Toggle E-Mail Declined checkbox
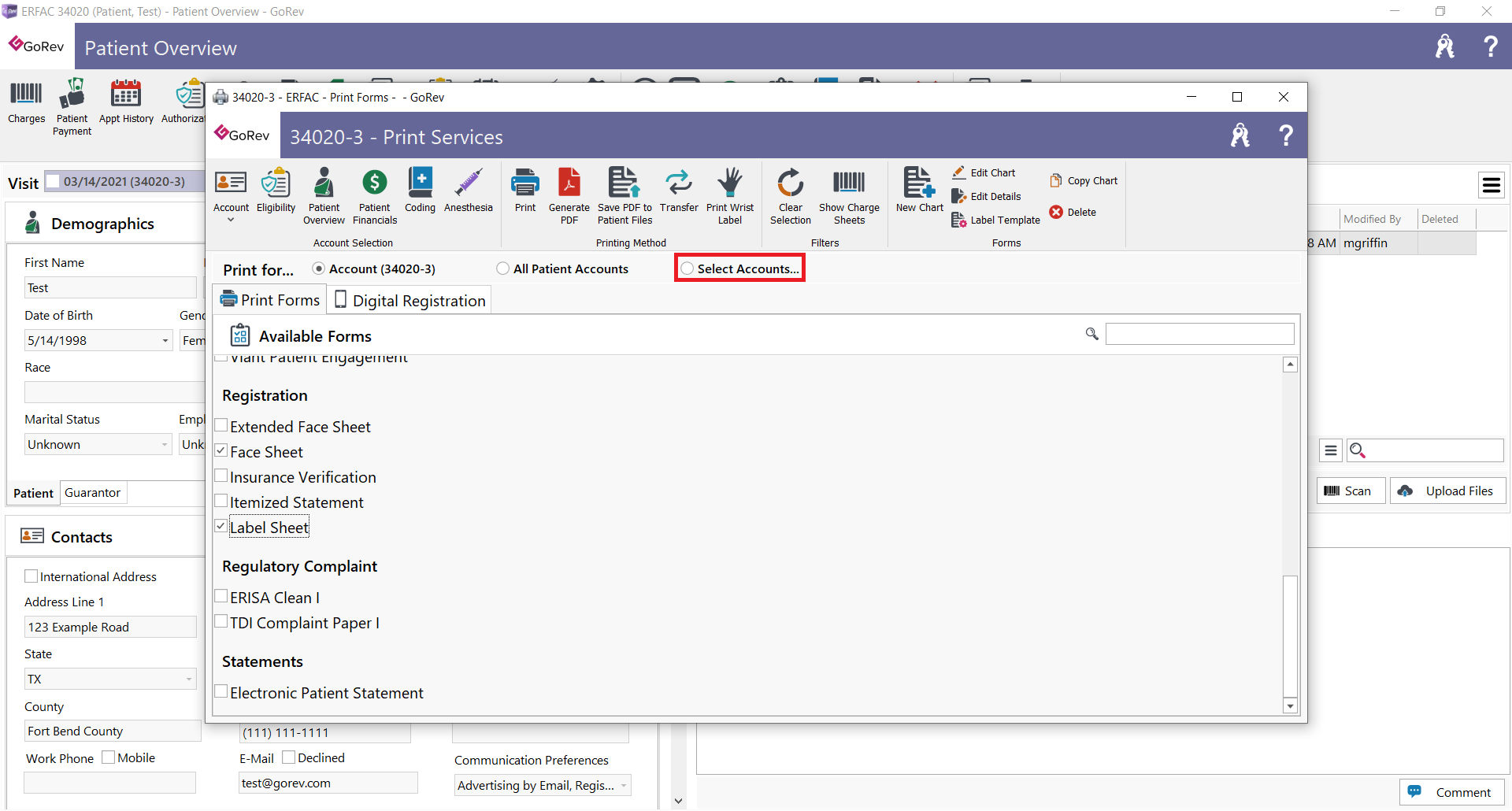 [289, 757]
